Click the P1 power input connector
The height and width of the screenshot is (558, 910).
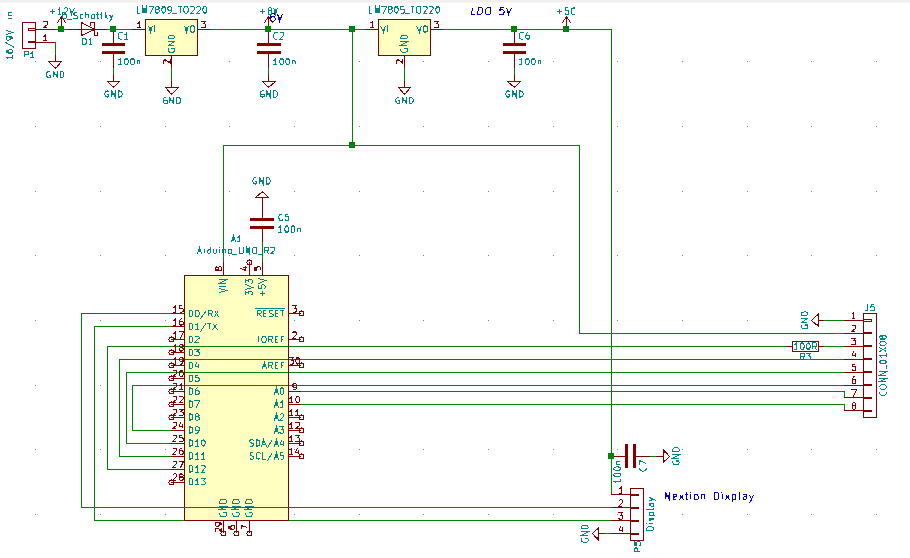pos(29,35)
